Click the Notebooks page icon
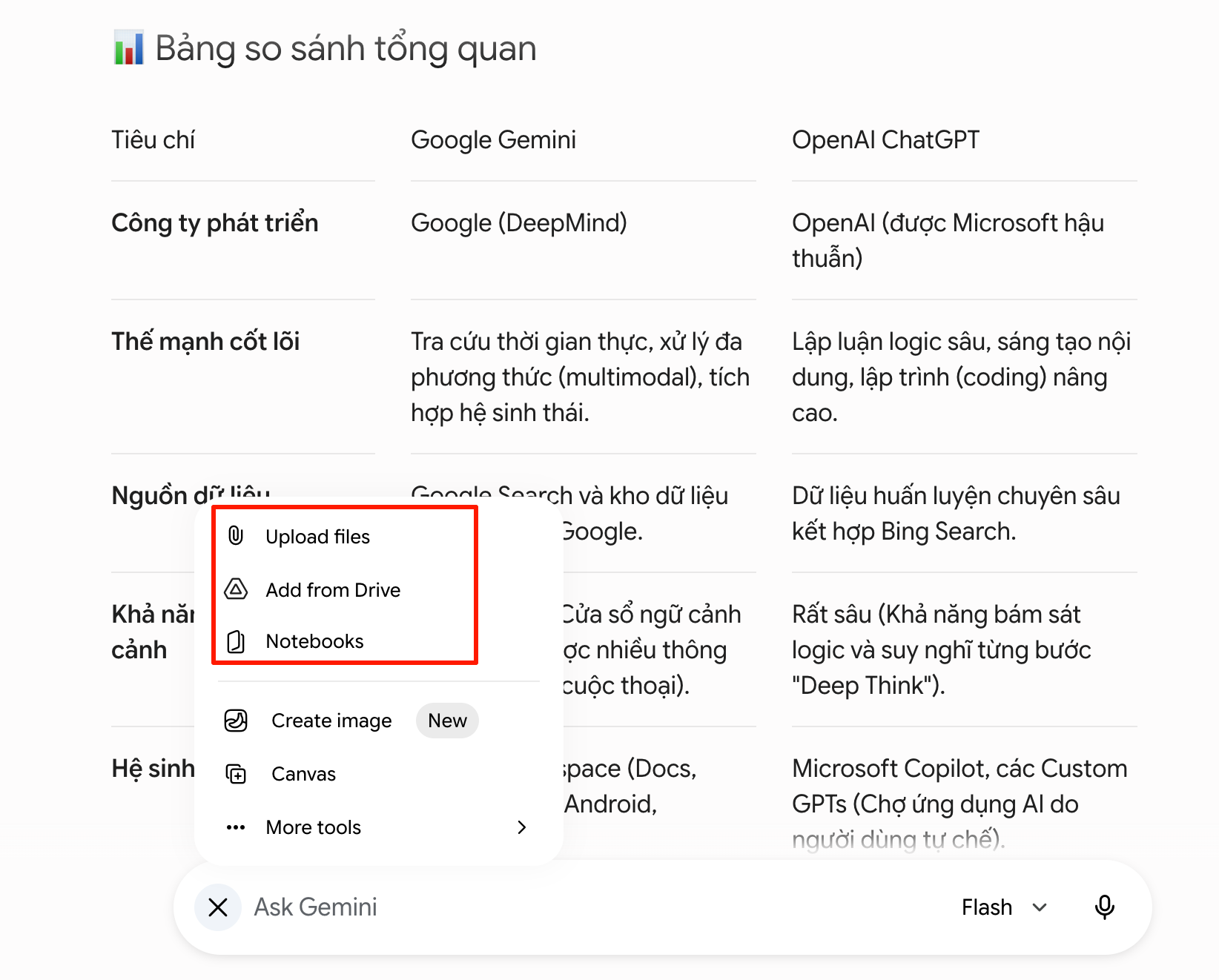Image resolution: width=1219 pixels, height=980 pixels. coord(236,641)
